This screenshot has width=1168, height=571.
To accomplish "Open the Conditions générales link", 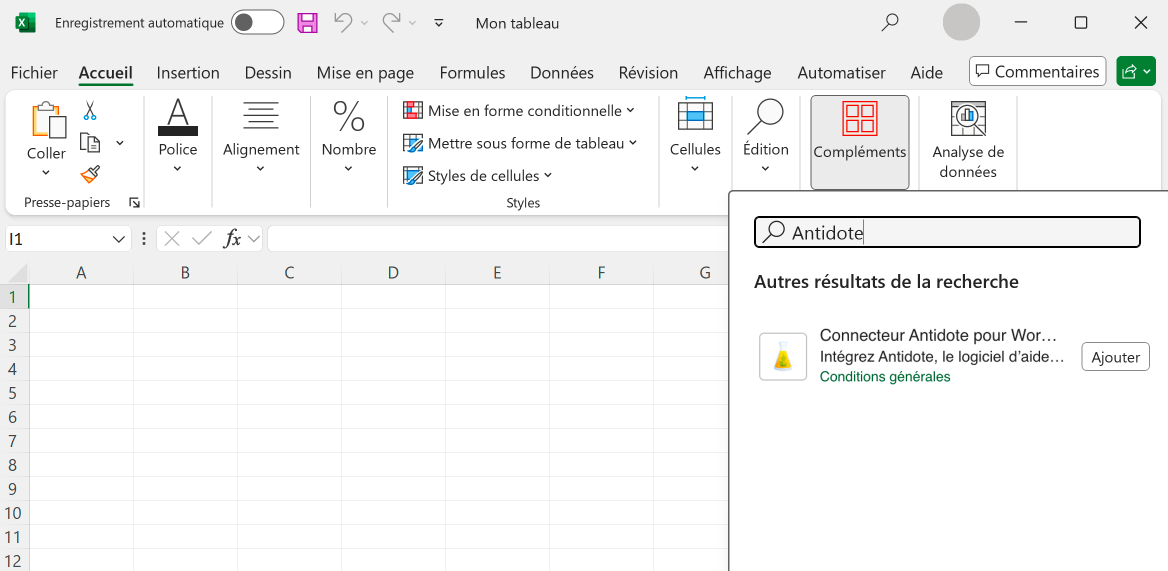I will (x=884, y=377).
